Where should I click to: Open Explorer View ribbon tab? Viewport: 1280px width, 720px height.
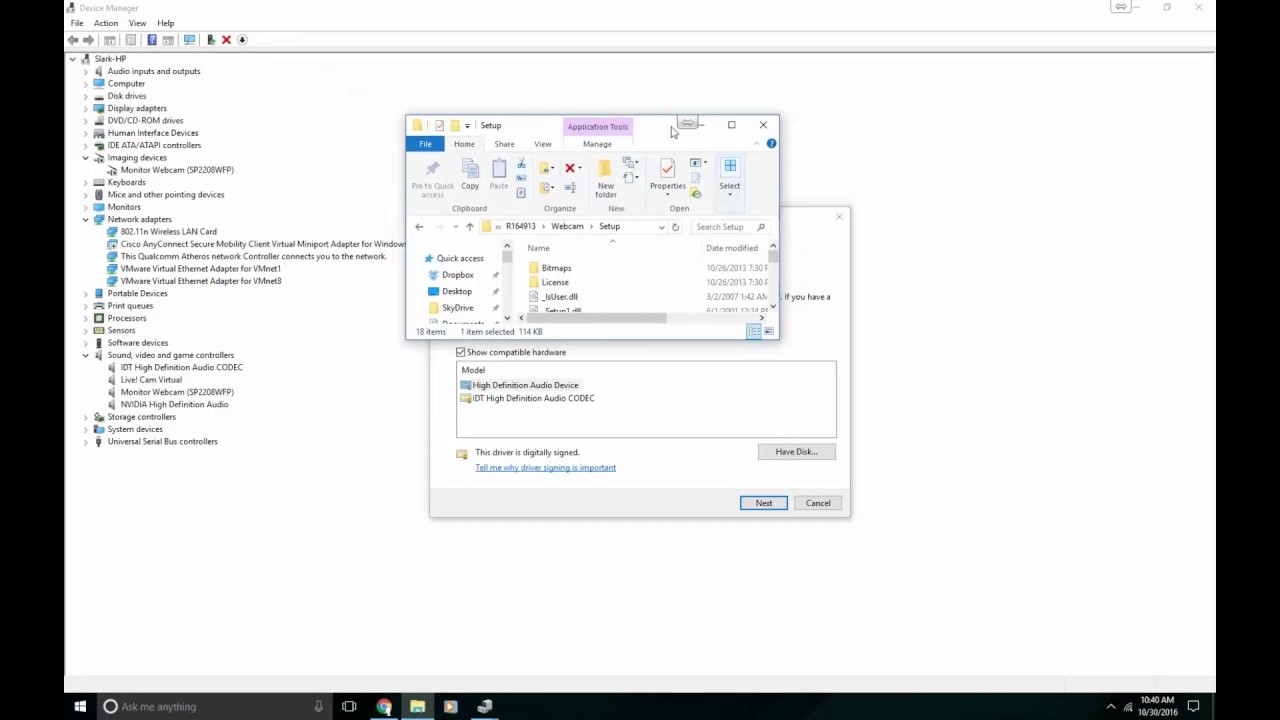tap(543, 144)
